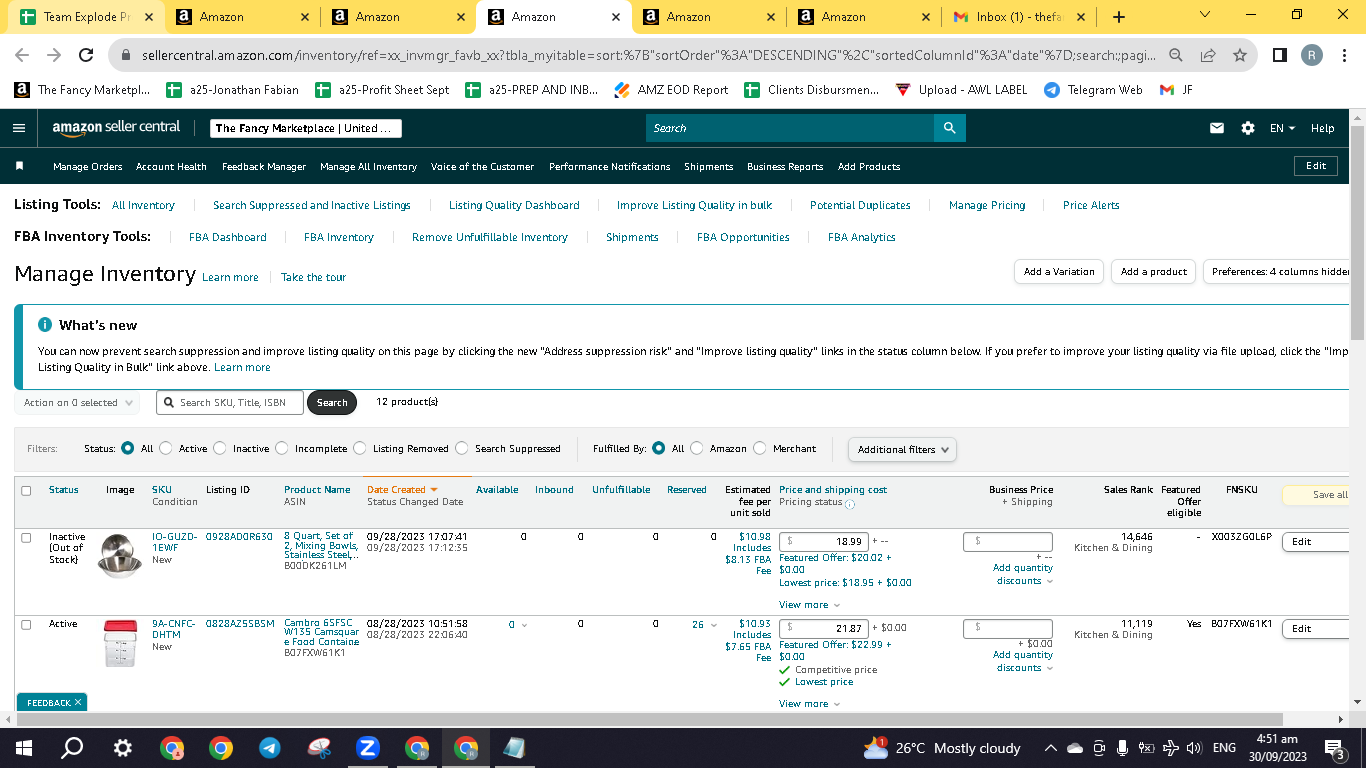Open Windows taskbar search

(x=72, y=748)
